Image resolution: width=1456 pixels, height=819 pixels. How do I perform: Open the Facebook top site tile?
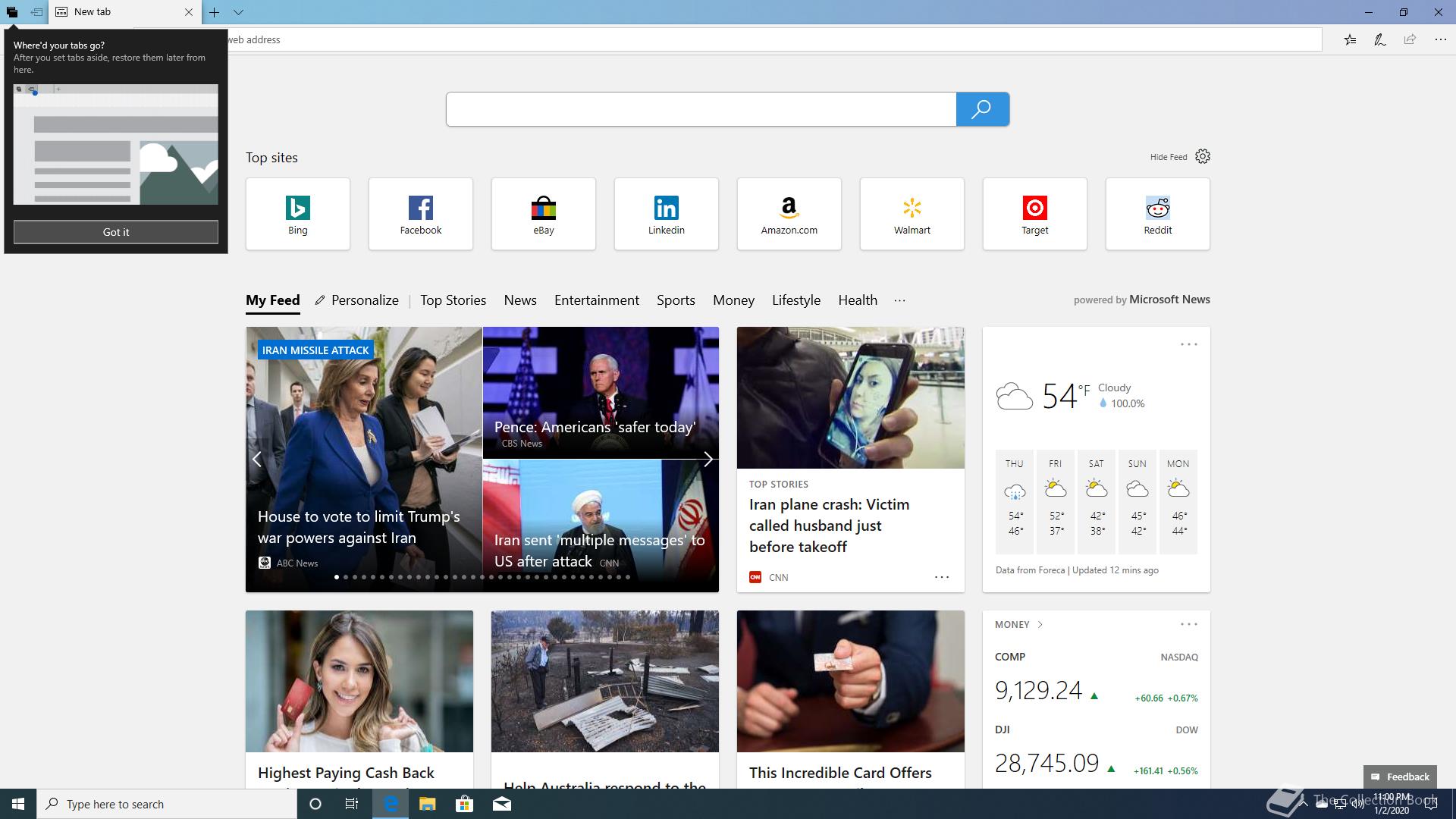[421, 214]
